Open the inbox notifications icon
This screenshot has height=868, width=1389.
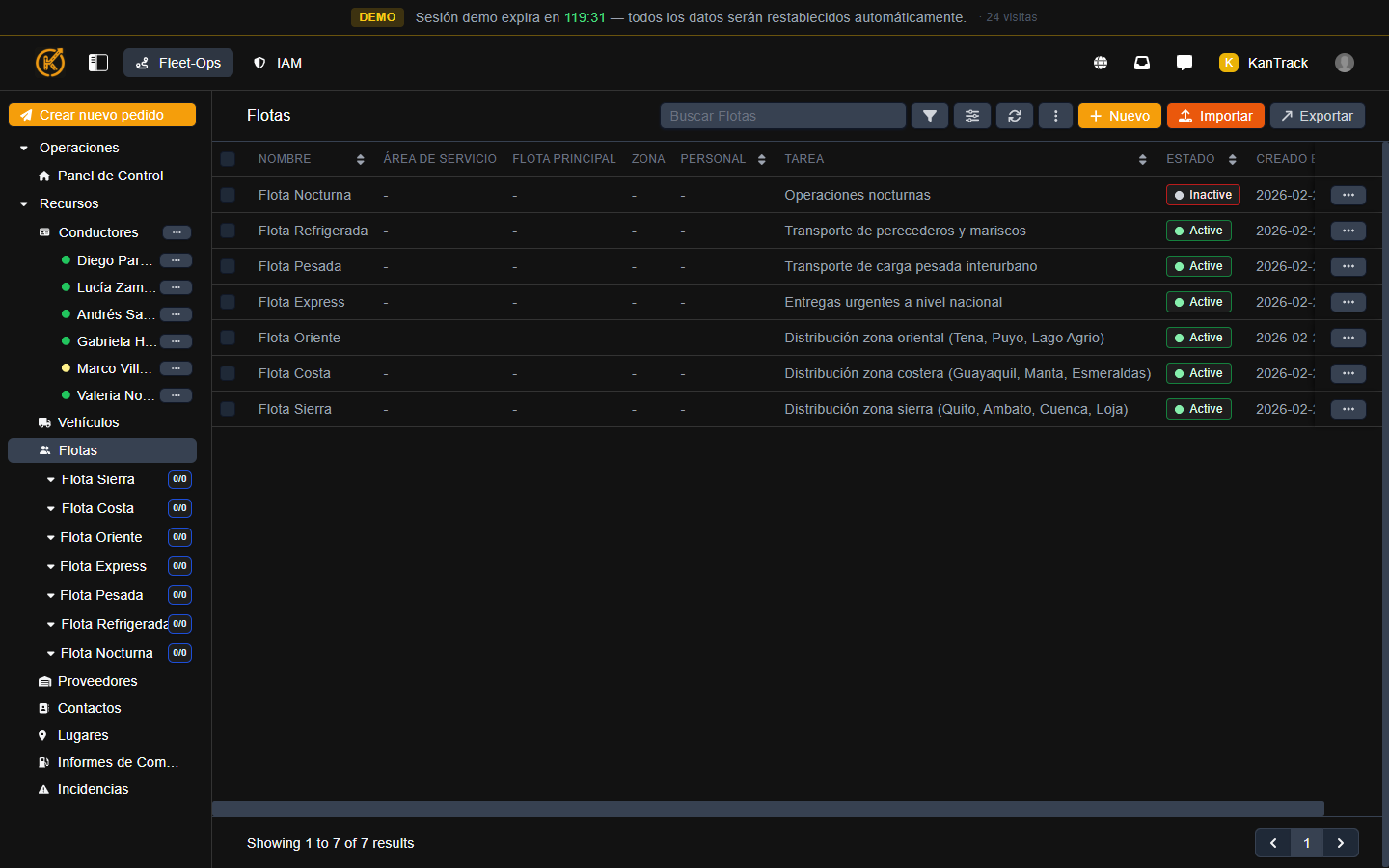tap(1141, 63)
